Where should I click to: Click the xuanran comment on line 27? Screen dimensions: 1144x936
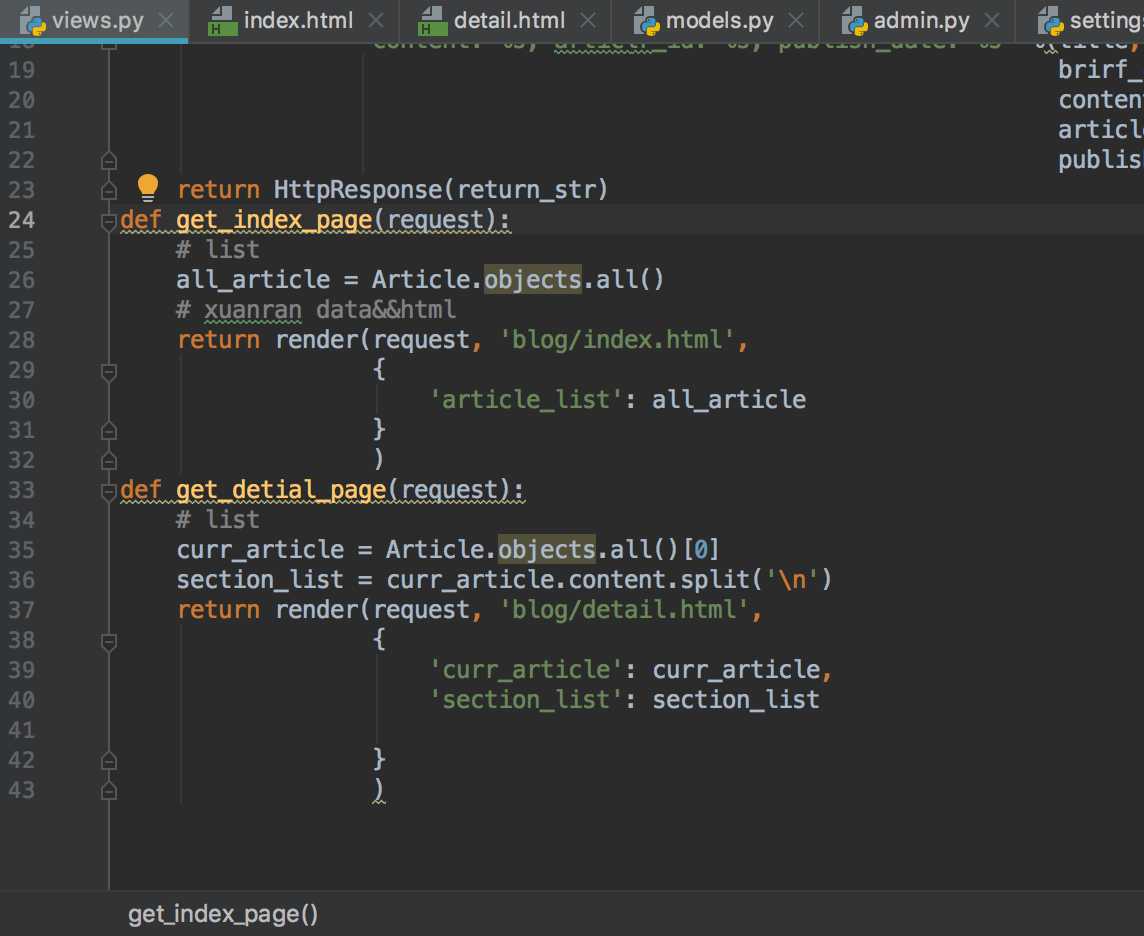[x=252, y=310]
